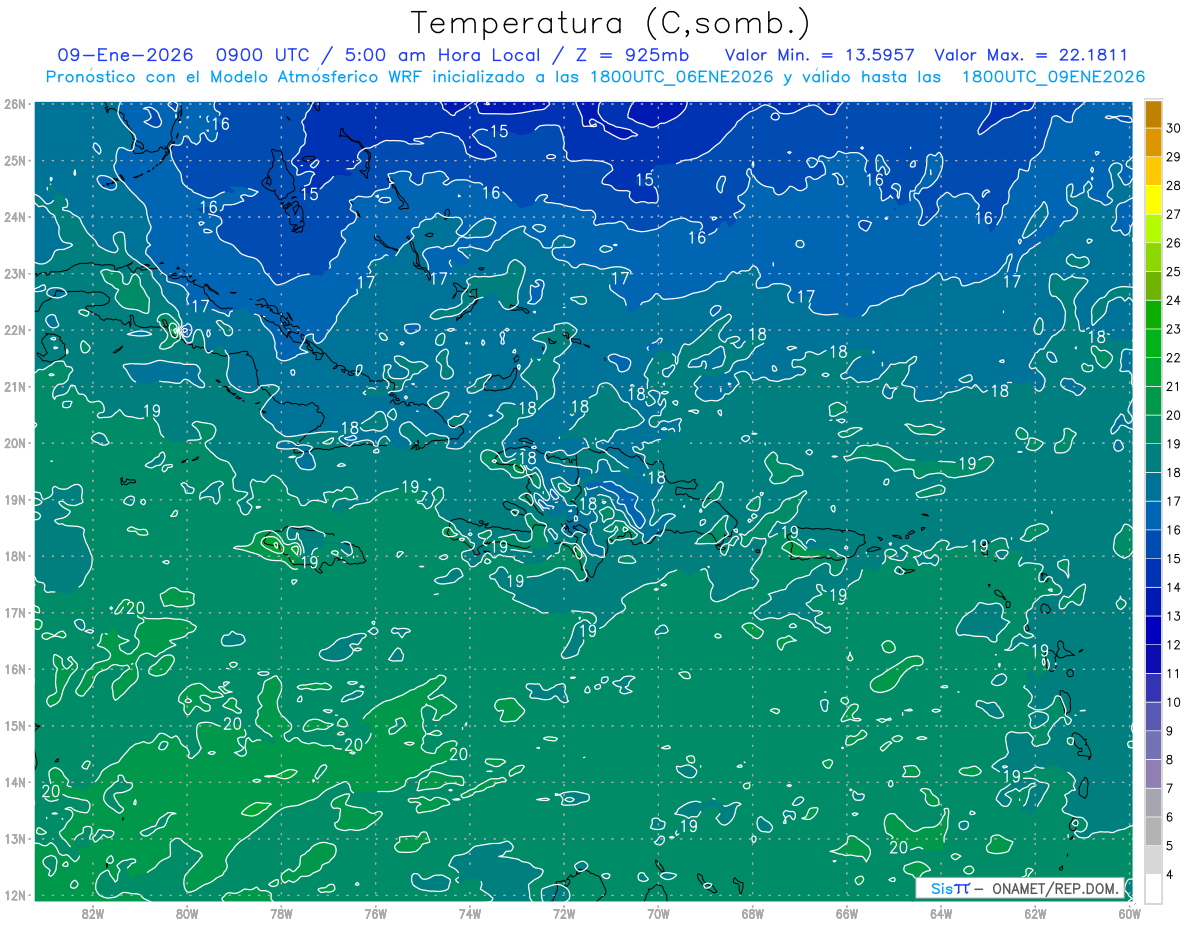Click longitude axis label '70W'

pos(658,914)
